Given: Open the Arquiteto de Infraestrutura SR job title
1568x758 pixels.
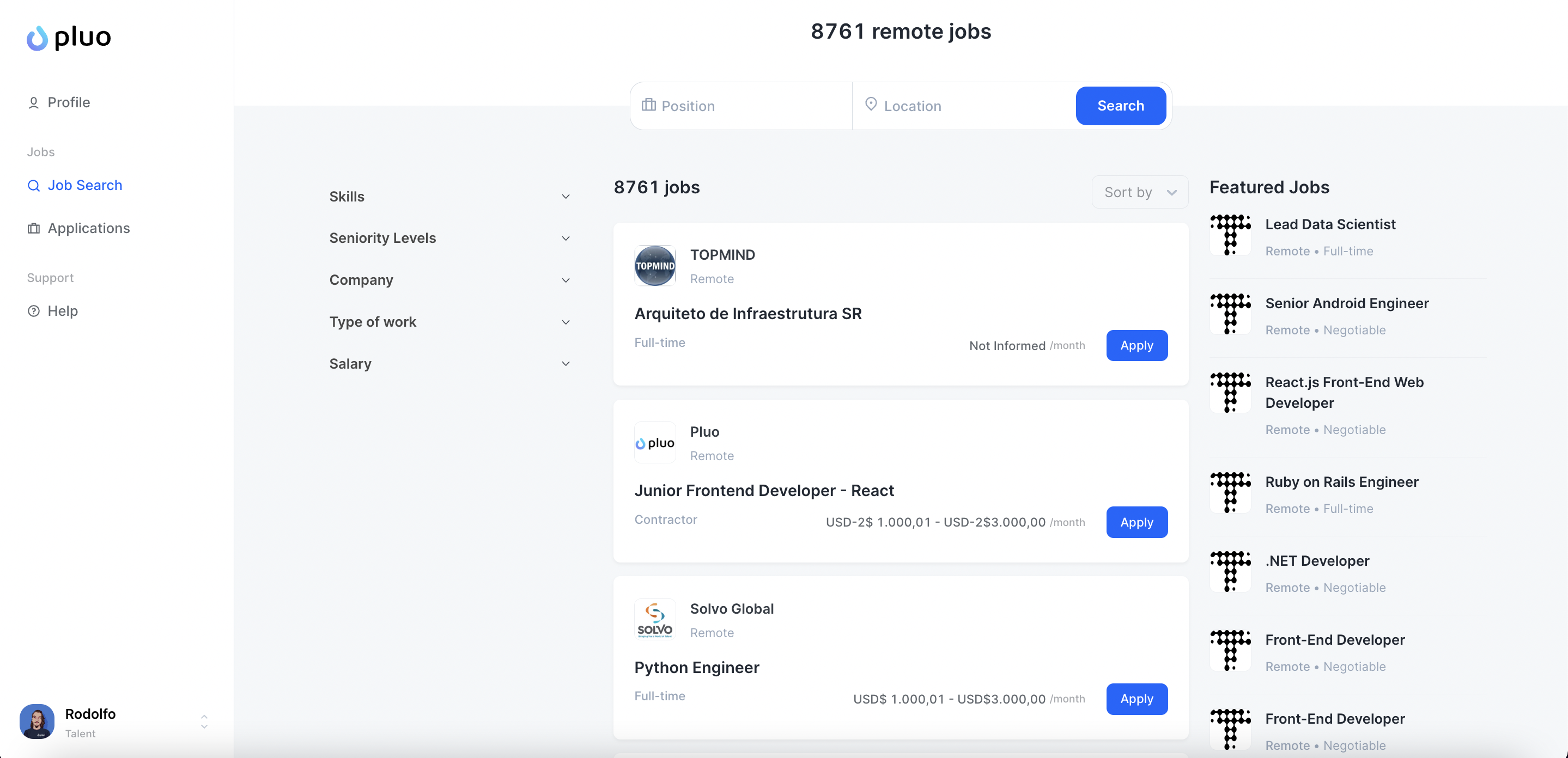Looking at the screenshot, I should coord(748,314).
